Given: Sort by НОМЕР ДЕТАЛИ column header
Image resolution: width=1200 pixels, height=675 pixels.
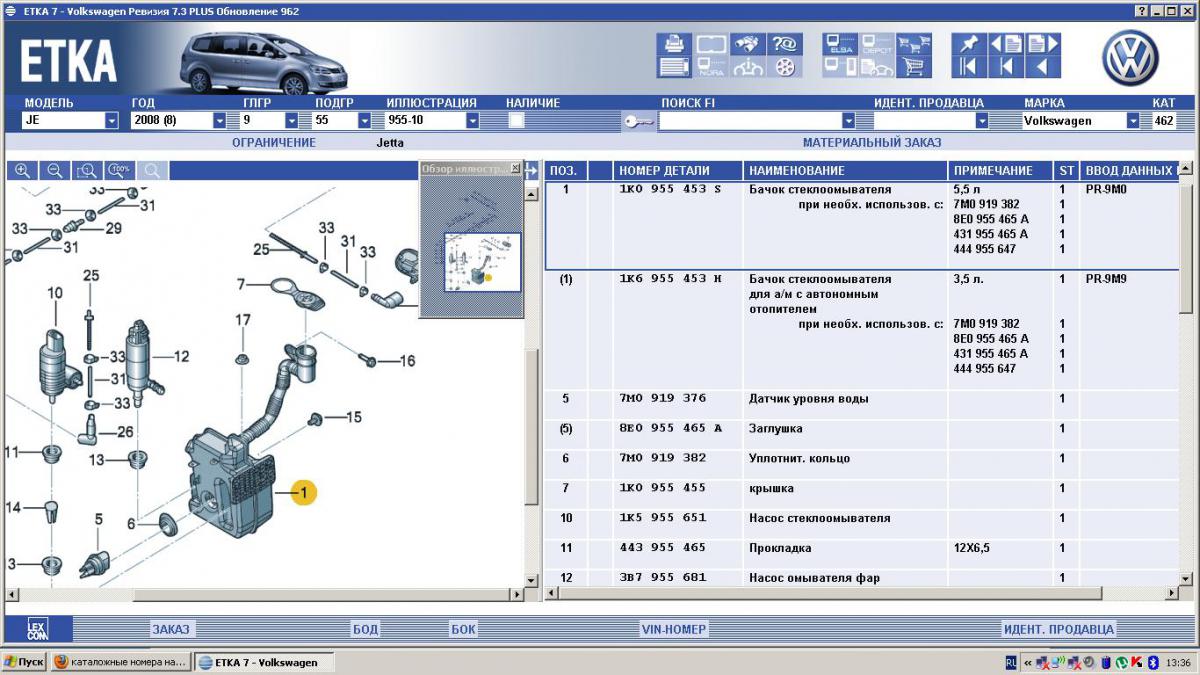Looking at the screenshot, I should coord(677,170).
